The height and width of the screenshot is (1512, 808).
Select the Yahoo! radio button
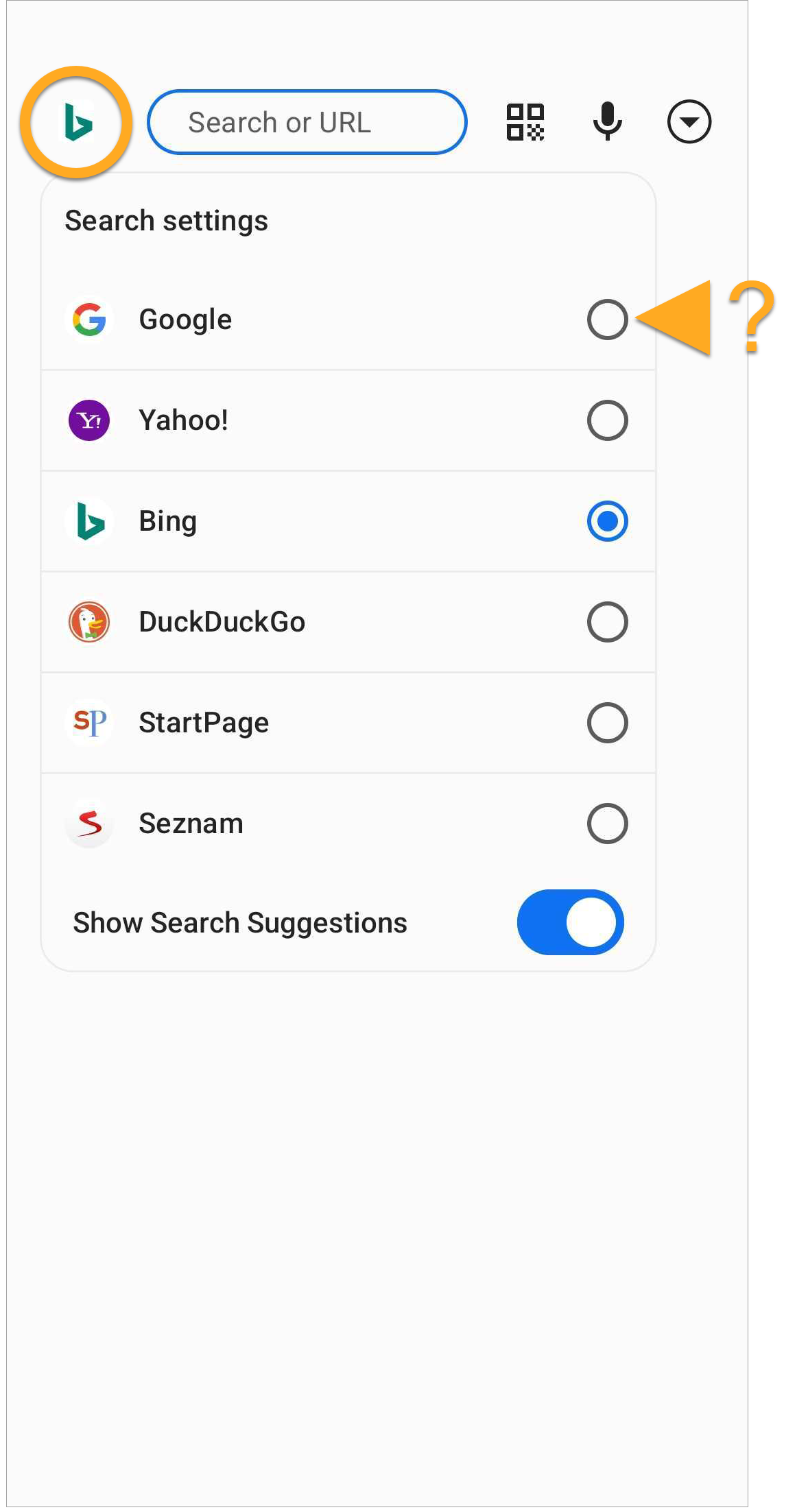coord(607,420)
